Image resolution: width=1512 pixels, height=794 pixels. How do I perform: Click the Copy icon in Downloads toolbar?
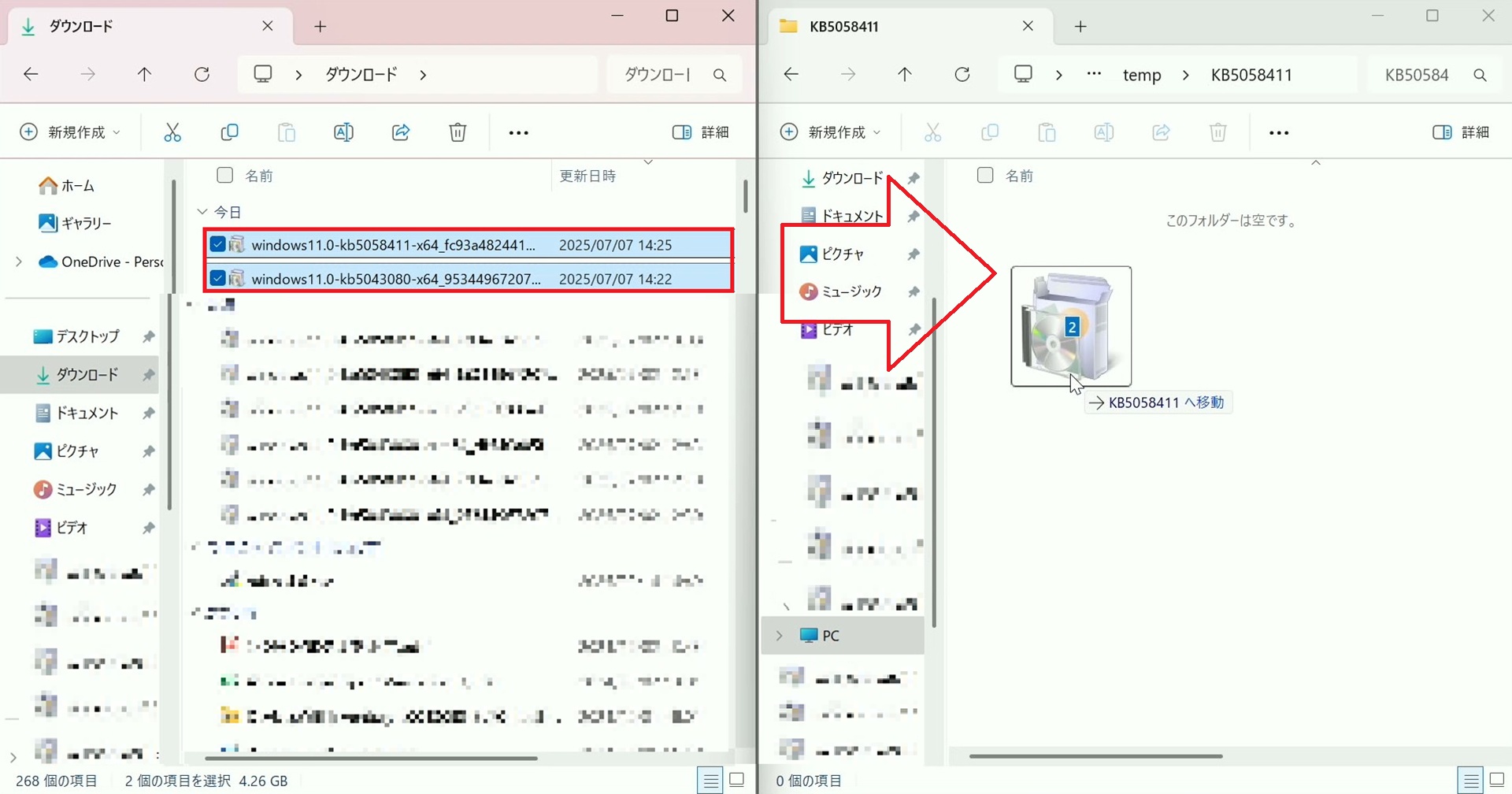[x=229, y=132]
